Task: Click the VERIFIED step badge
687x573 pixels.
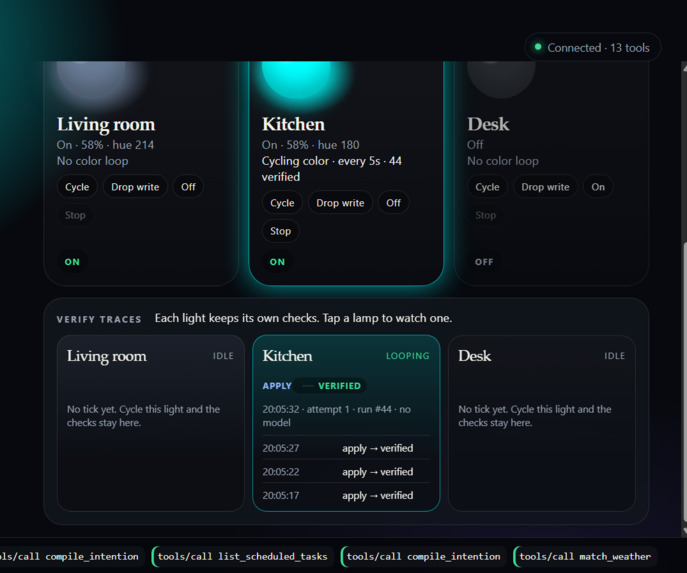Action: pos(340,386)
